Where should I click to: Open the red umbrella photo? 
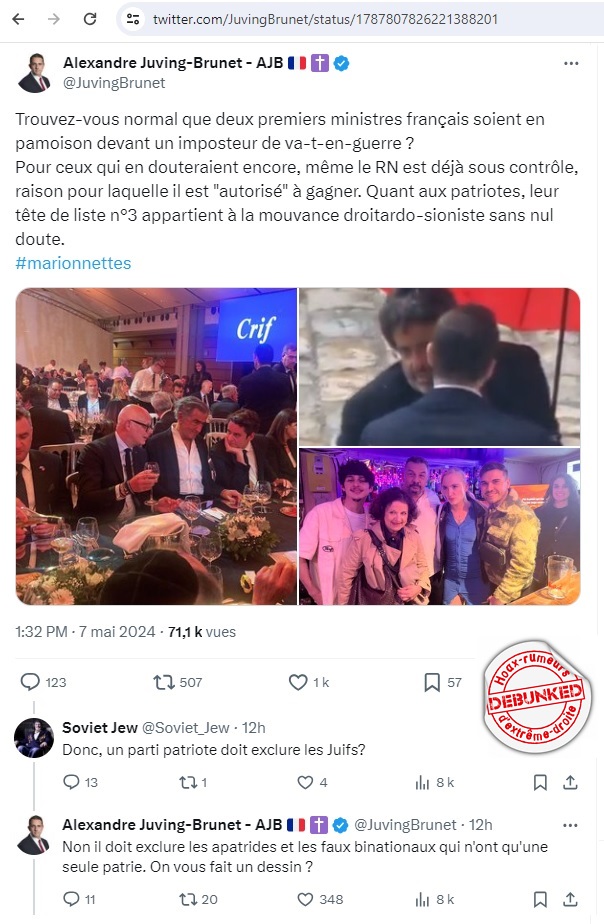click(x=440, y=367)
